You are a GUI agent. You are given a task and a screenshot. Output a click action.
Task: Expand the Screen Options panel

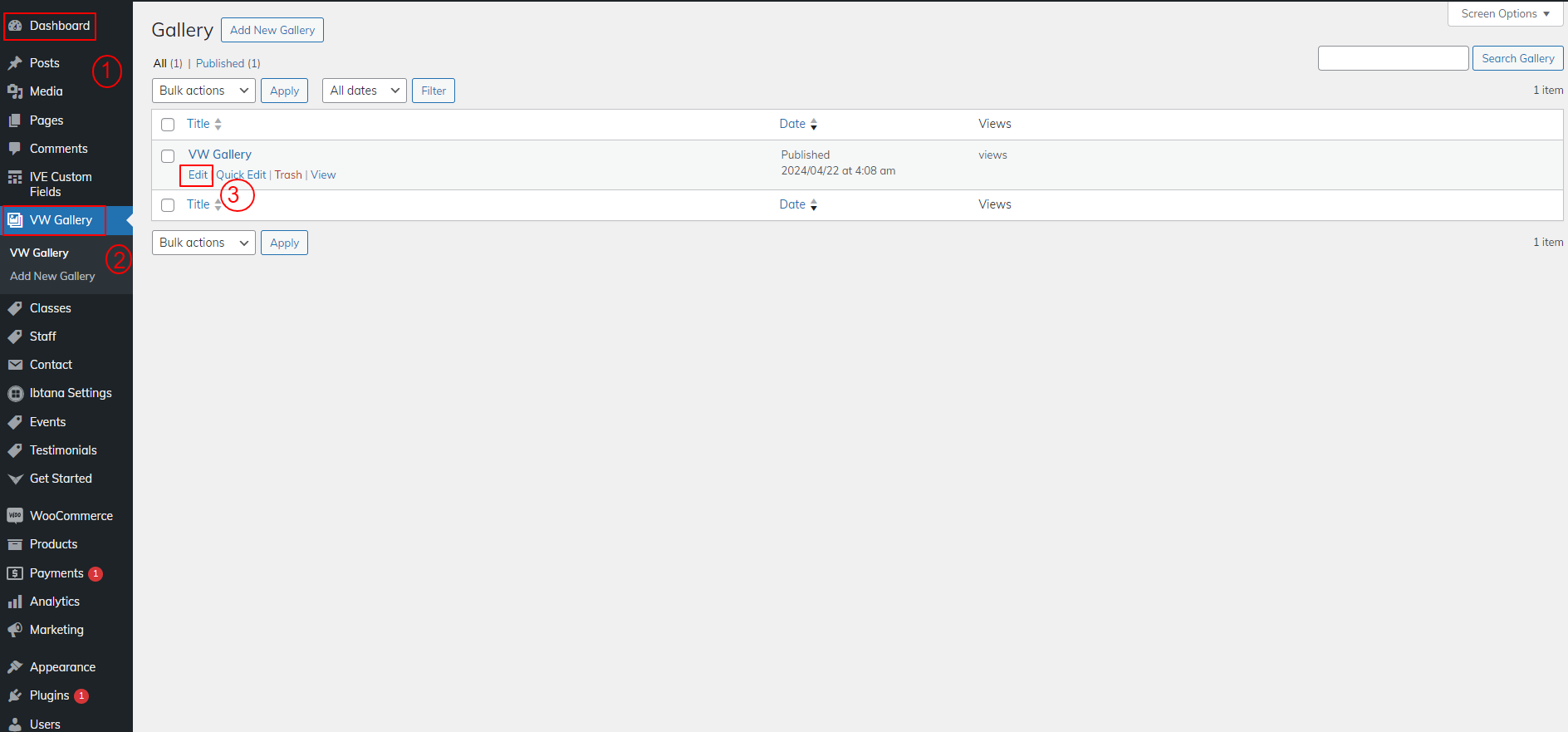pos(1505,14)
